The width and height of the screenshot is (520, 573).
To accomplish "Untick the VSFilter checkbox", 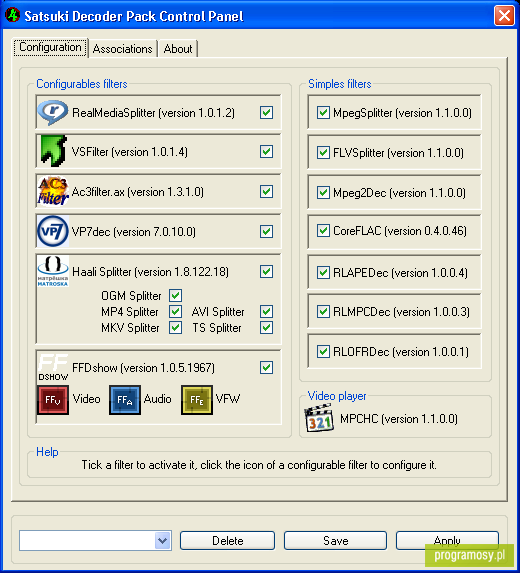I will pos(266,151).
